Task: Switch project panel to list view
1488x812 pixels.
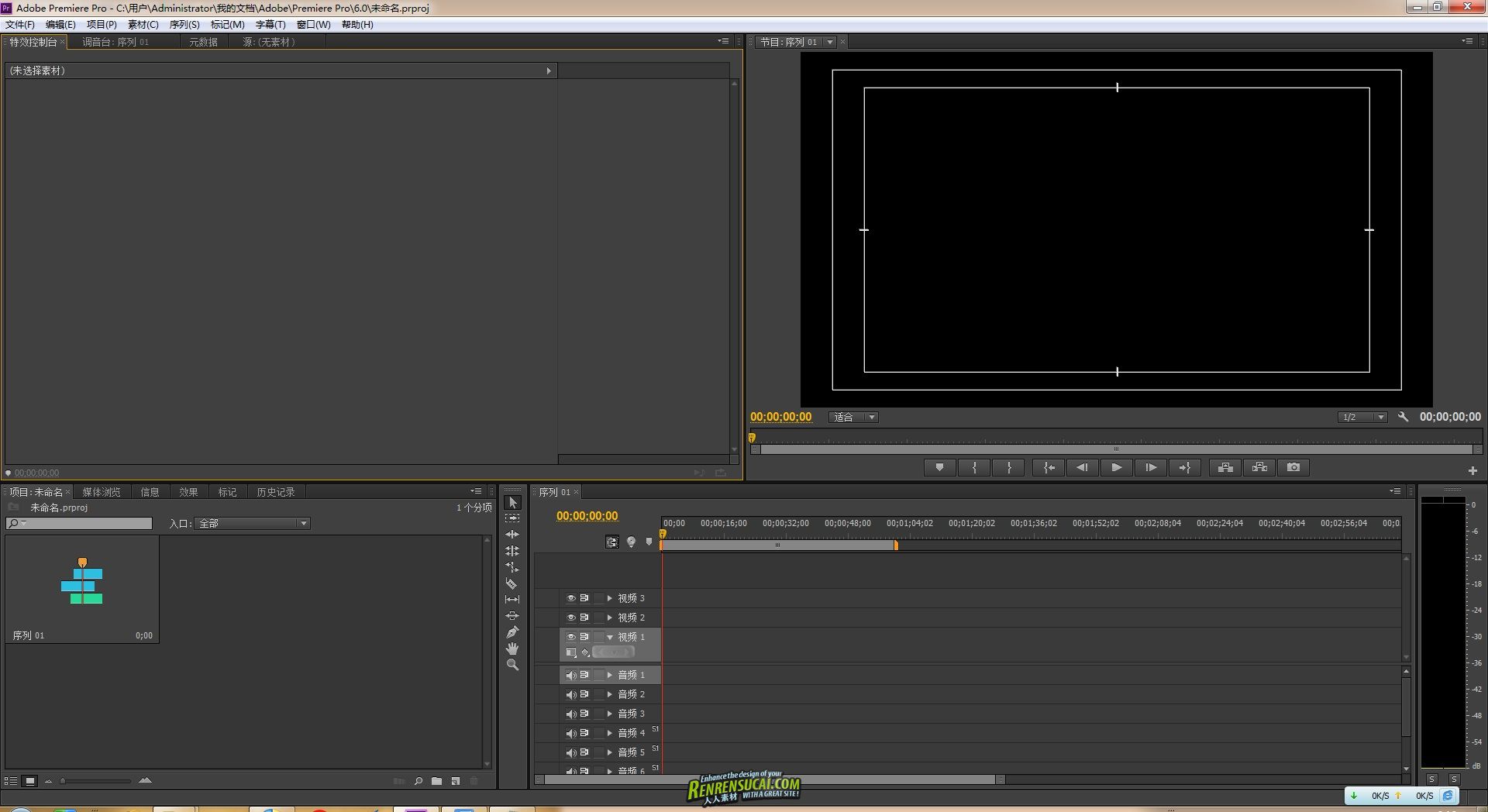Action: point(11,781)
